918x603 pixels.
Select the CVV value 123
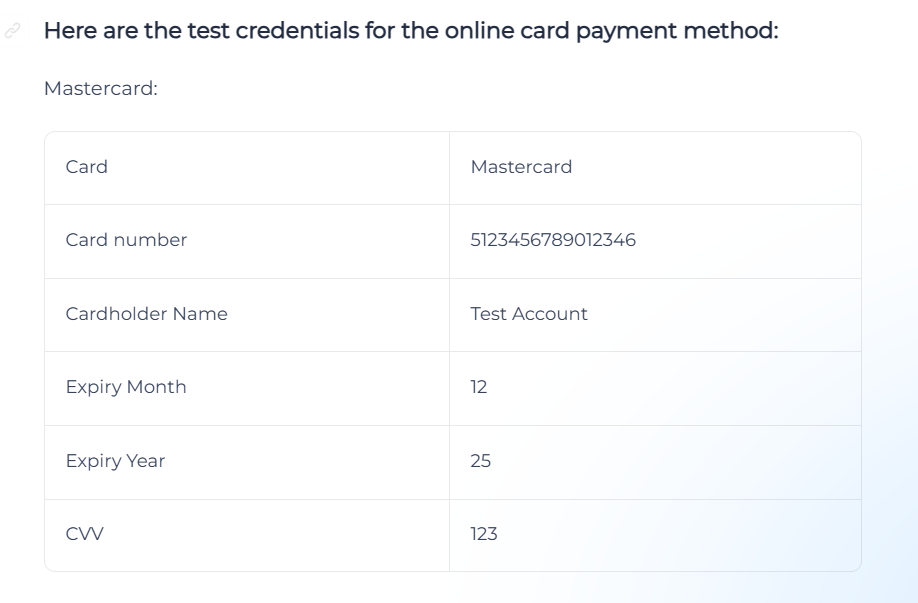(x=484, y=534)
